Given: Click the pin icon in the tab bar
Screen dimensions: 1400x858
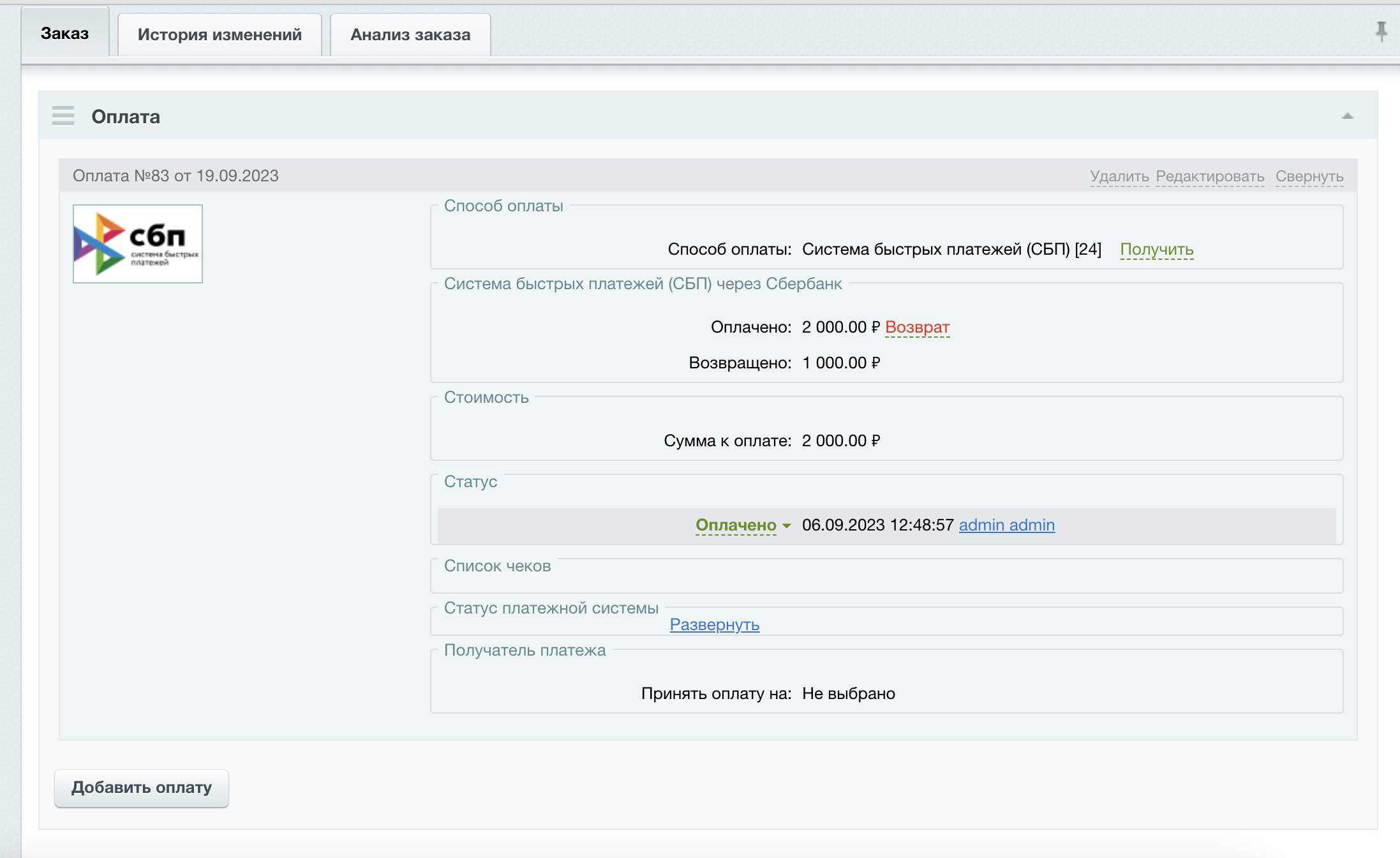Looking at the screenshot, I should pyautogui.click(x=1381, y=31).
